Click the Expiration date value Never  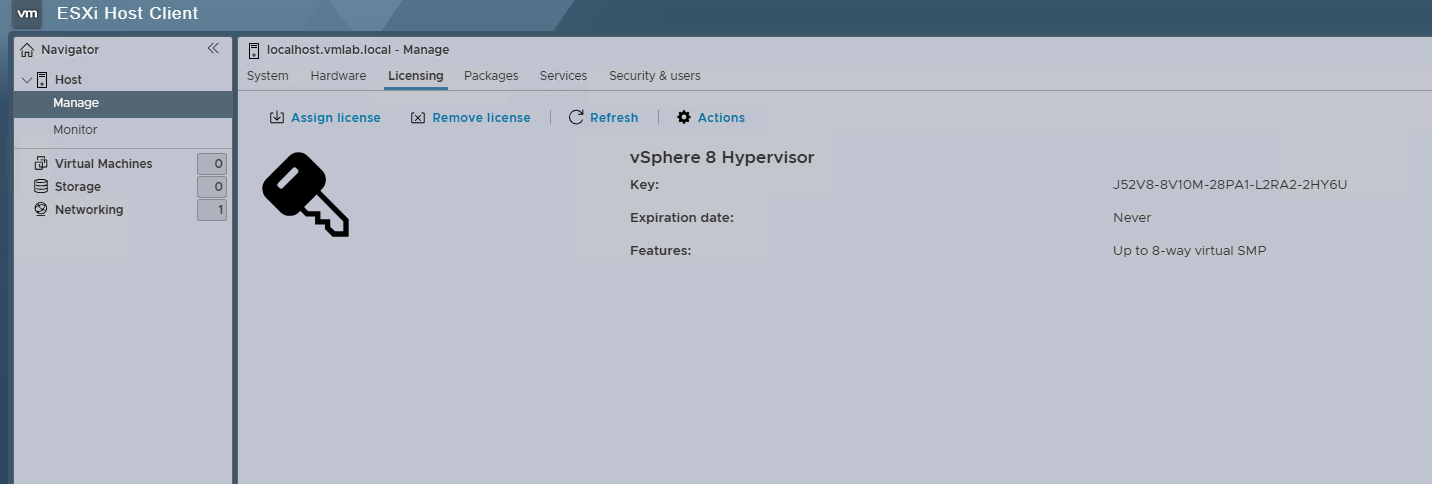pos(1132,218)
